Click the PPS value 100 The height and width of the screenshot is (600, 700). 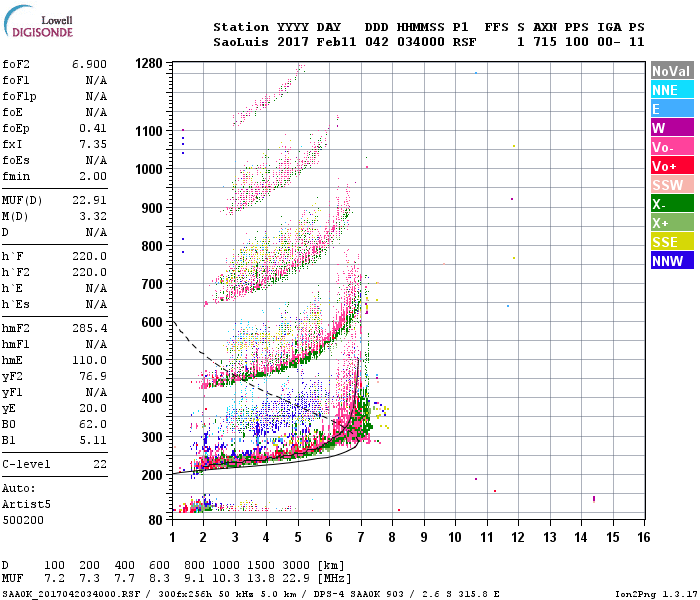(x=577, y=42)
